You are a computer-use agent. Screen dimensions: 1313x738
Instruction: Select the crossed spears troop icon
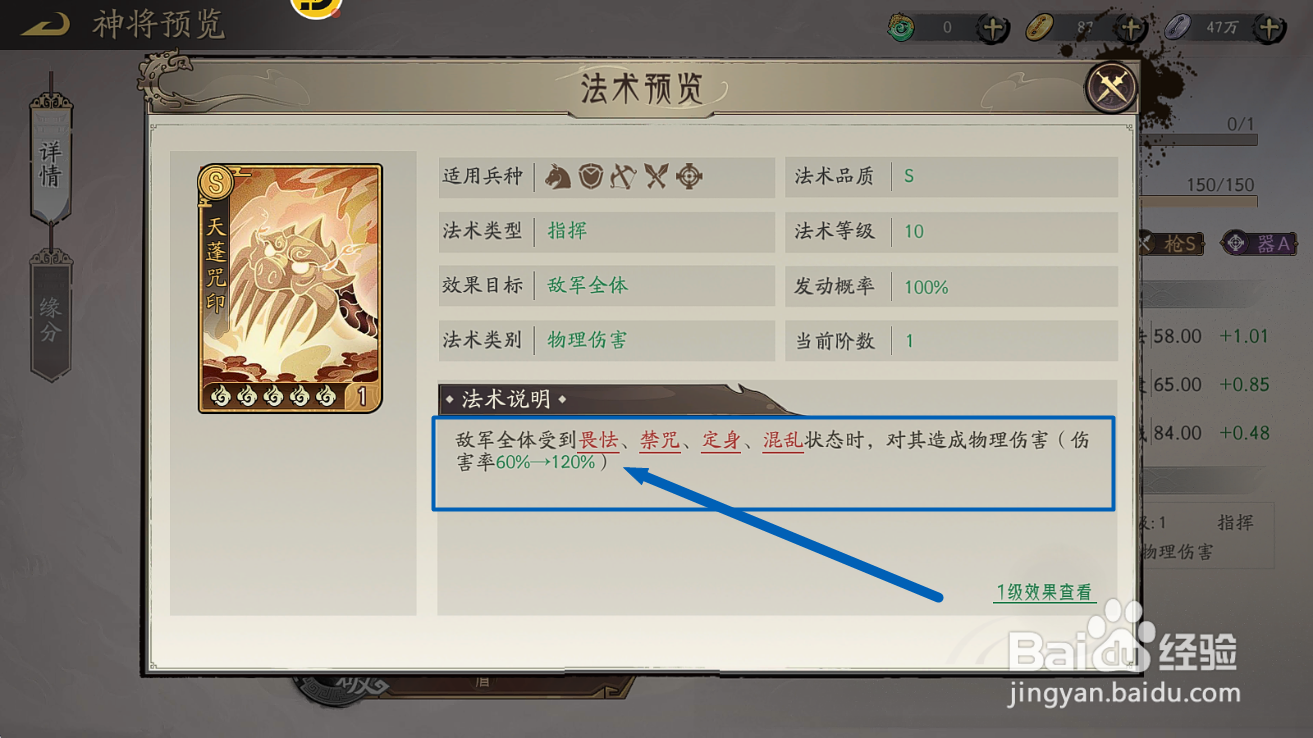(x=656, y=177)
